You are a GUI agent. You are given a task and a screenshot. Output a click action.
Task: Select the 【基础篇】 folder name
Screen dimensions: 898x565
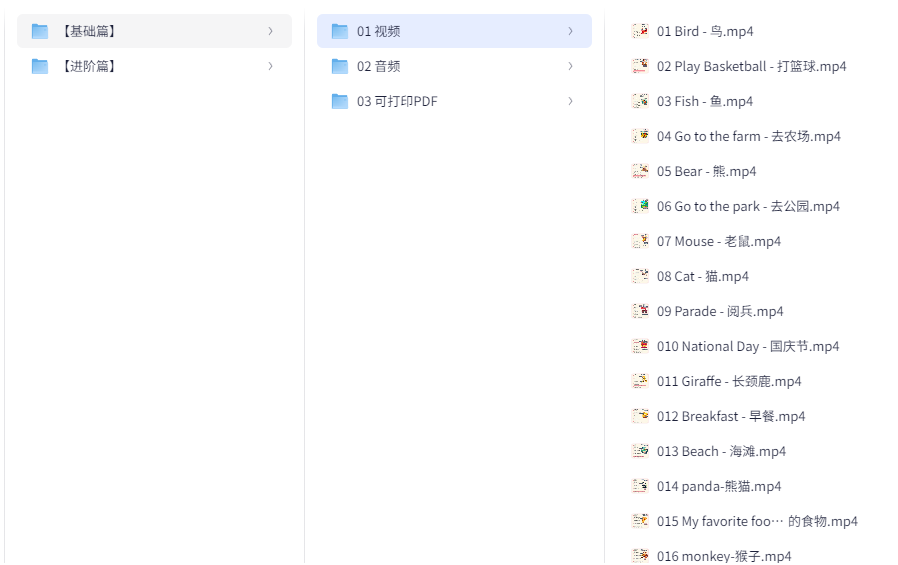(x=89, y=31)
